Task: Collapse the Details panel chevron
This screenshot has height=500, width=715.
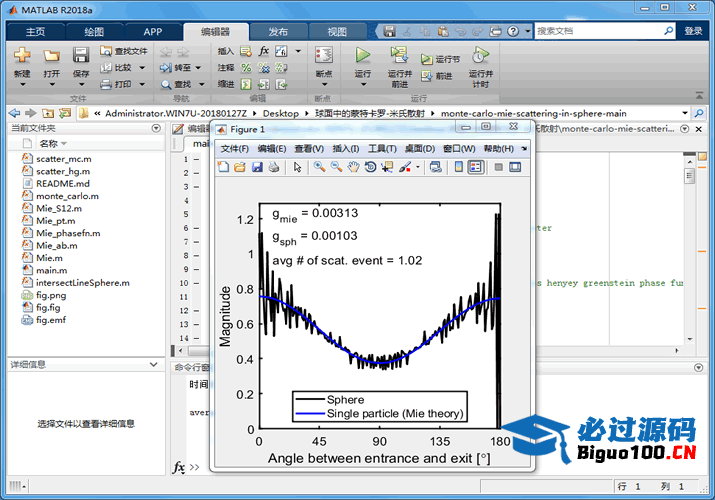Action: tap(154, 365)
